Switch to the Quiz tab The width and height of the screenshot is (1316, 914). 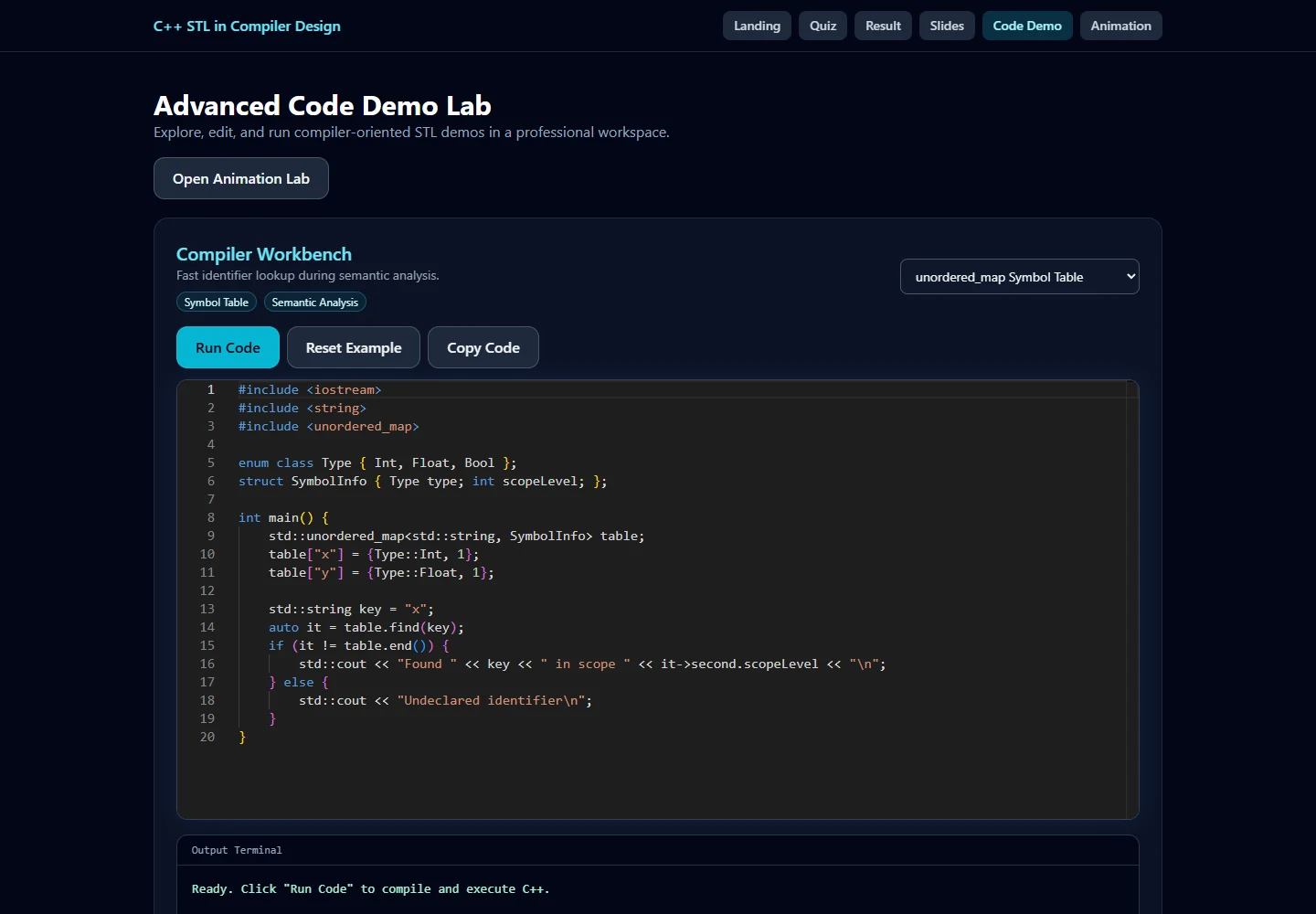(822, 26)
